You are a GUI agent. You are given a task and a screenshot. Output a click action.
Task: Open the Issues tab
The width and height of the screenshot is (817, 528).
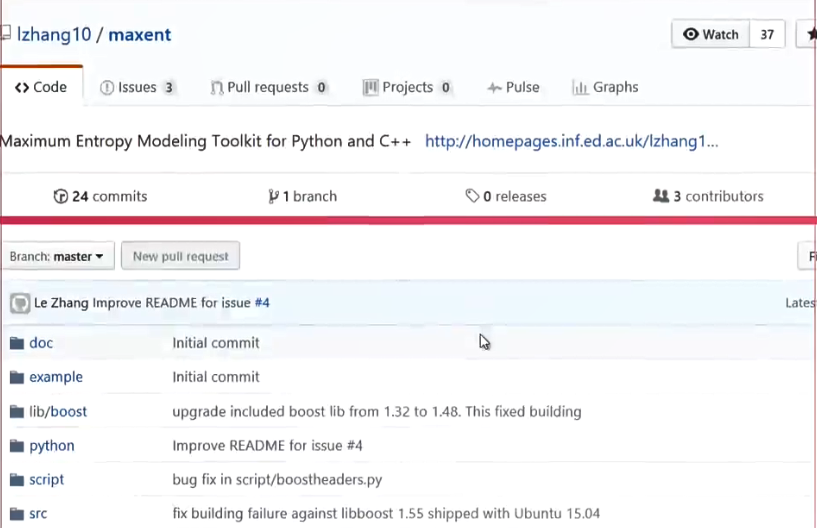click(137, 87)
